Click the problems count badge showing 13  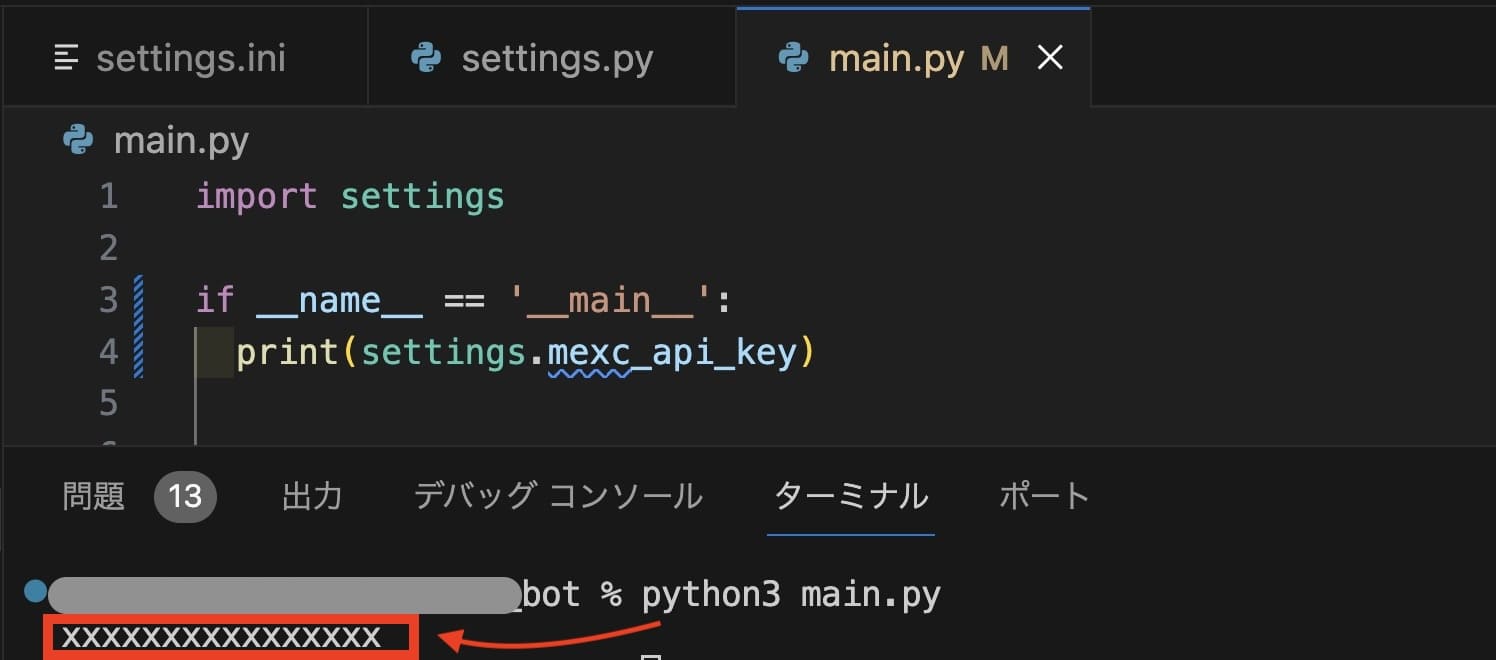(185, 496)
